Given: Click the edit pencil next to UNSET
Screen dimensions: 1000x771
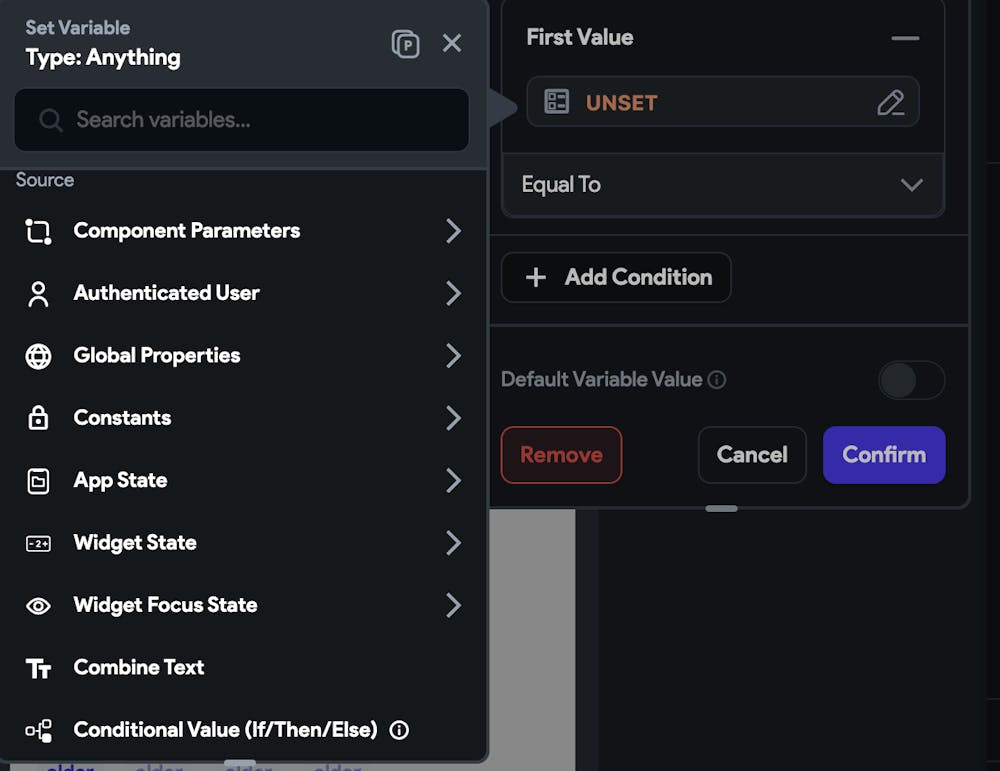Looking at the screenshot, I should tap(891, 102).
